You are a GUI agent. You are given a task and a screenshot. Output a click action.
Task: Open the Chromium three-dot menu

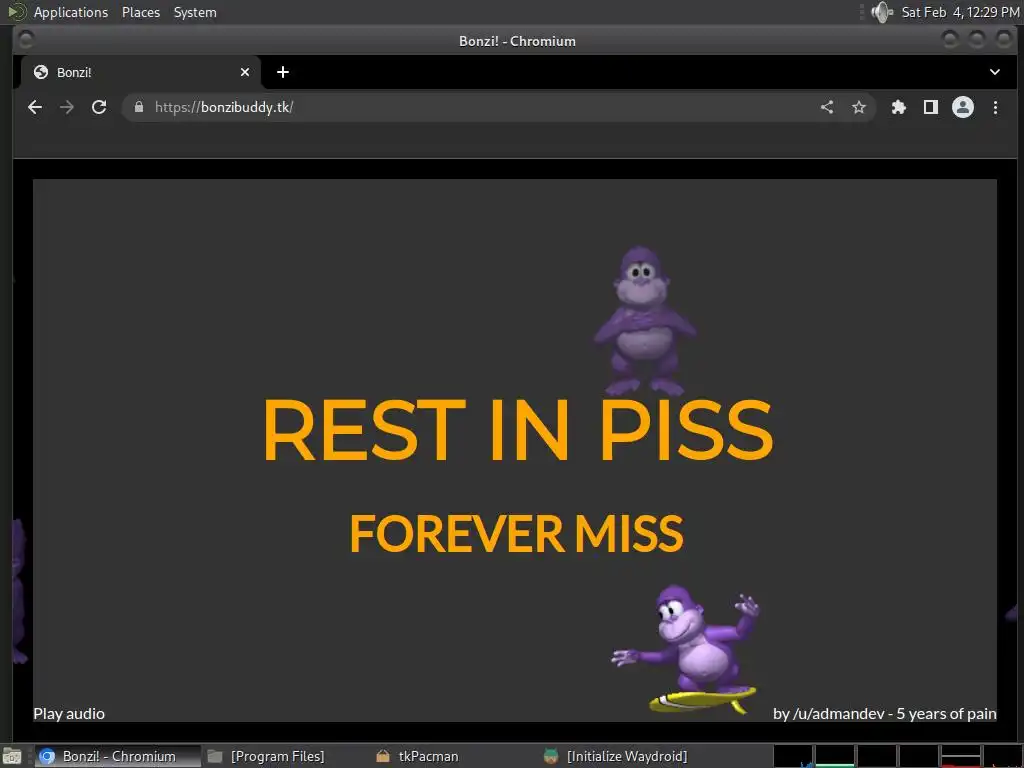995,107
